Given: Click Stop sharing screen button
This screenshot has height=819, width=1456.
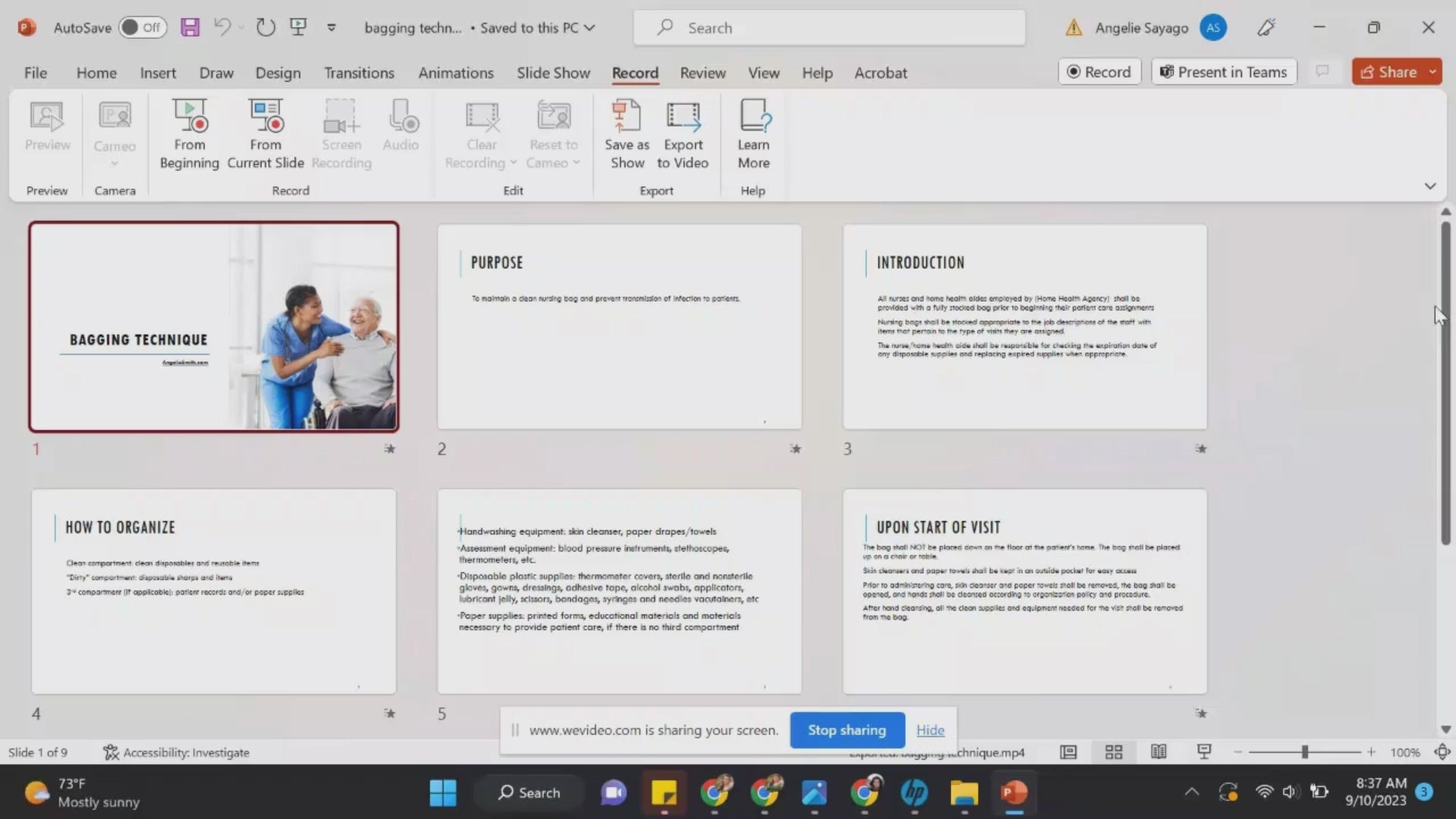Looking at the screenshot, I should (x=846, y=730).
